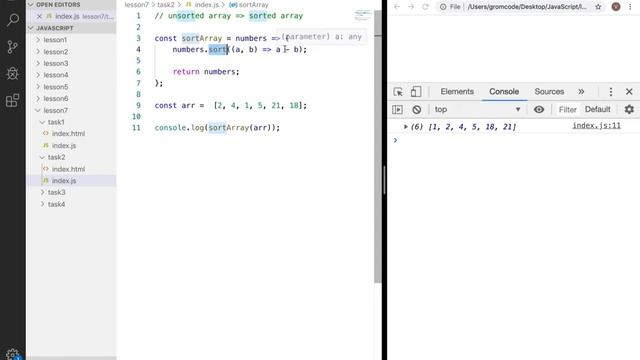This screenshot has height=360, width=640.
Task: Click 'const arr' declaration on line 9
Action: (x=175, y=105)
